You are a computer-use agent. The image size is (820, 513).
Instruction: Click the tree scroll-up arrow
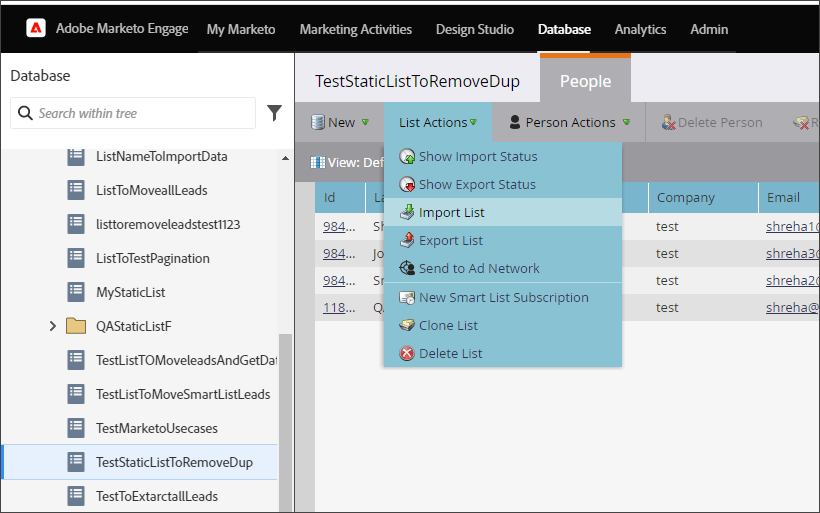click(286, 158)
